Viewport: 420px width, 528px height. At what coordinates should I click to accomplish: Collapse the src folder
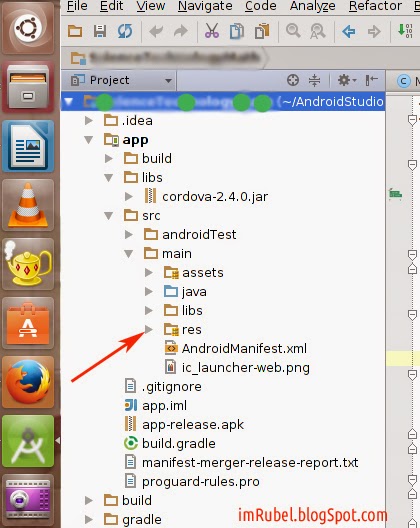pos(108,216)
